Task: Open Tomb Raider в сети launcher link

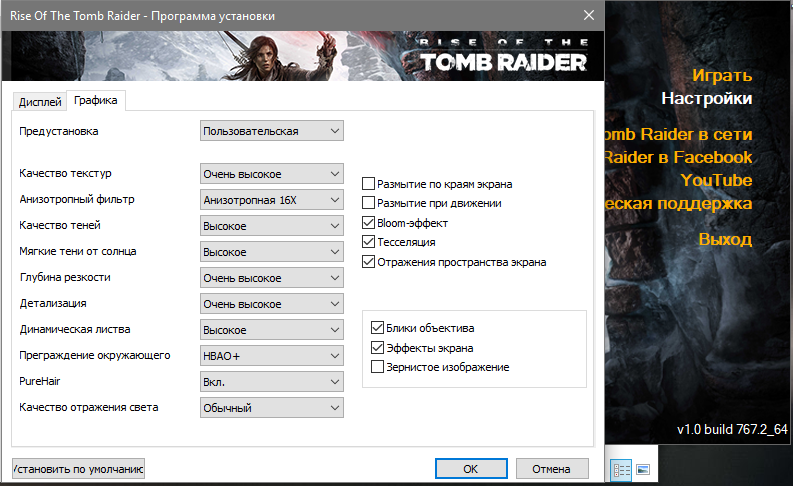Action: tap(679, 134)
